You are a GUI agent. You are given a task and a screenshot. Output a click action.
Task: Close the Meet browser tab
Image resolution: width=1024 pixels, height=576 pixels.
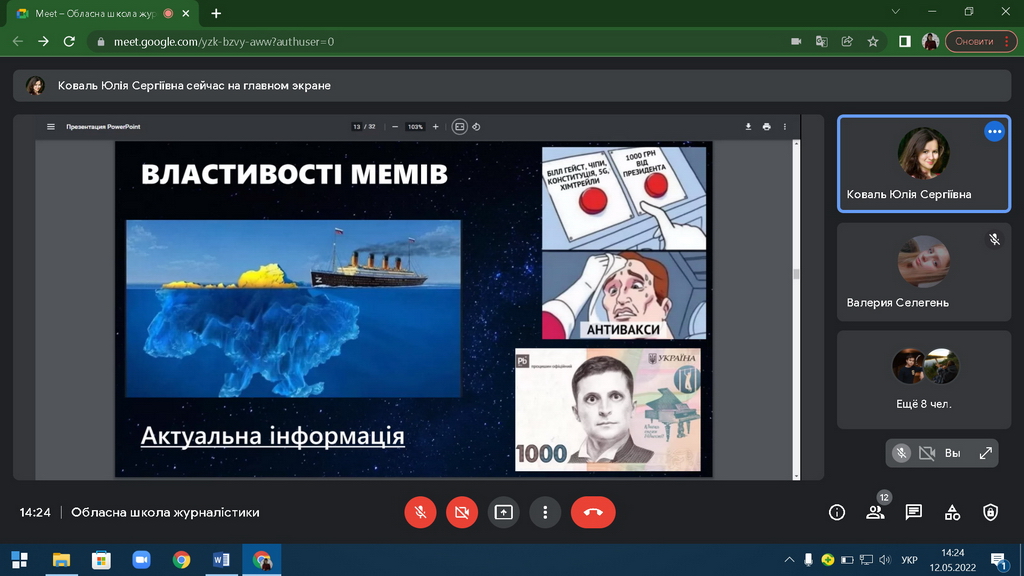point(186,13)
